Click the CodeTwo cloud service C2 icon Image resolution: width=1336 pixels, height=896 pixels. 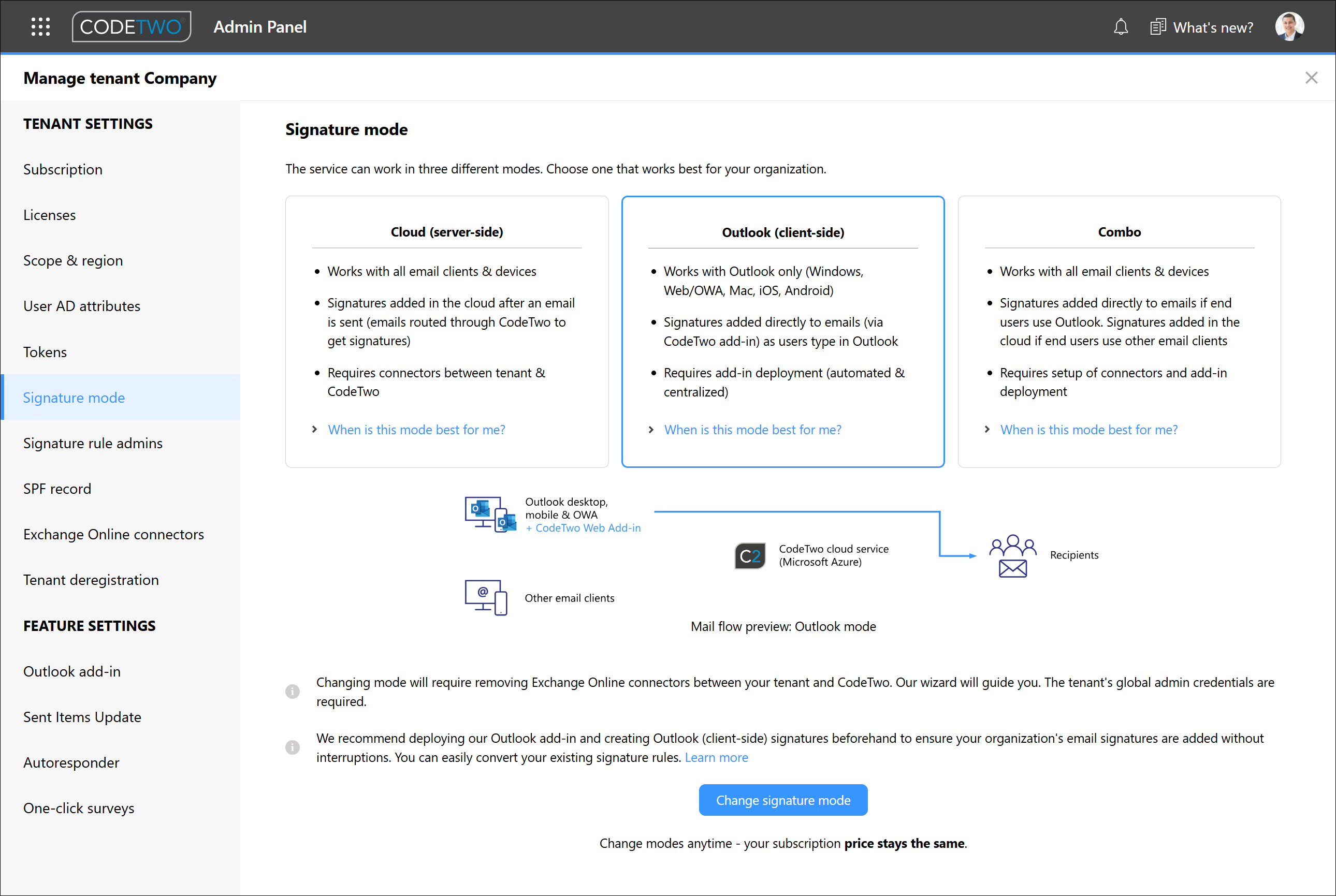[x=750, y=555]
